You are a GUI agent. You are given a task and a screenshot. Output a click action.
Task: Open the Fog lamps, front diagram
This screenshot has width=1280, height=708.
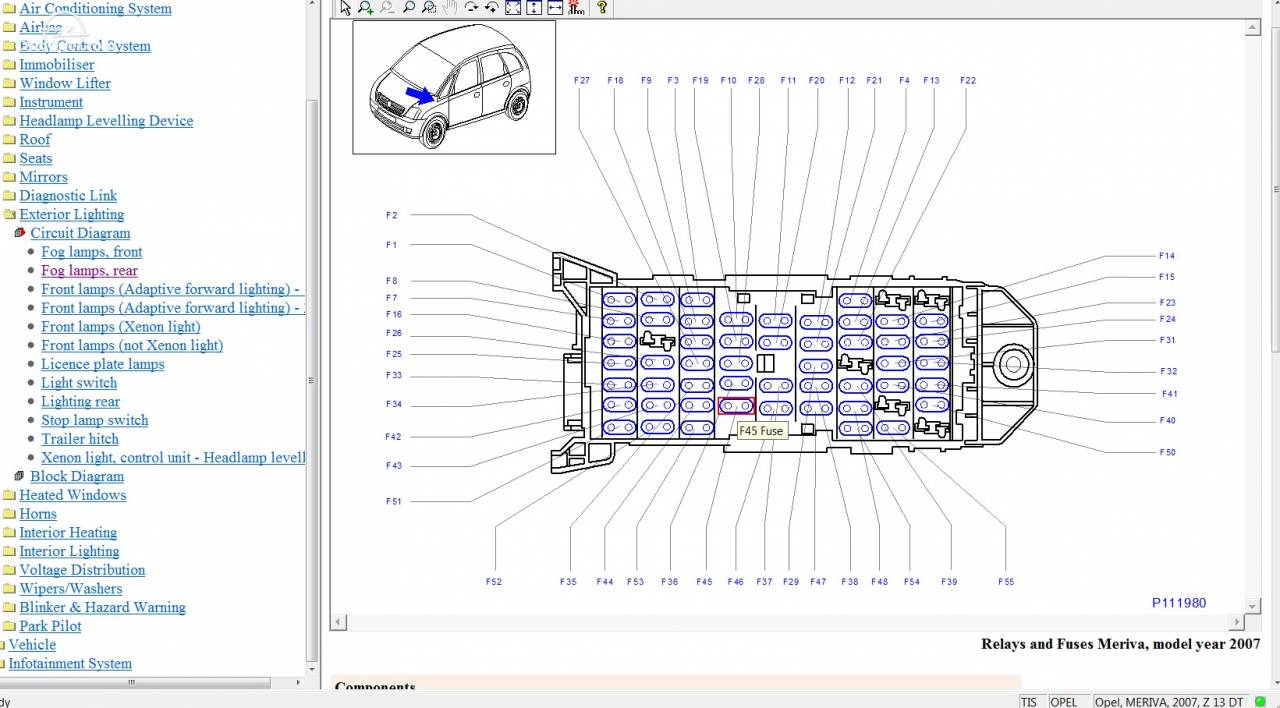pos(91,252)
